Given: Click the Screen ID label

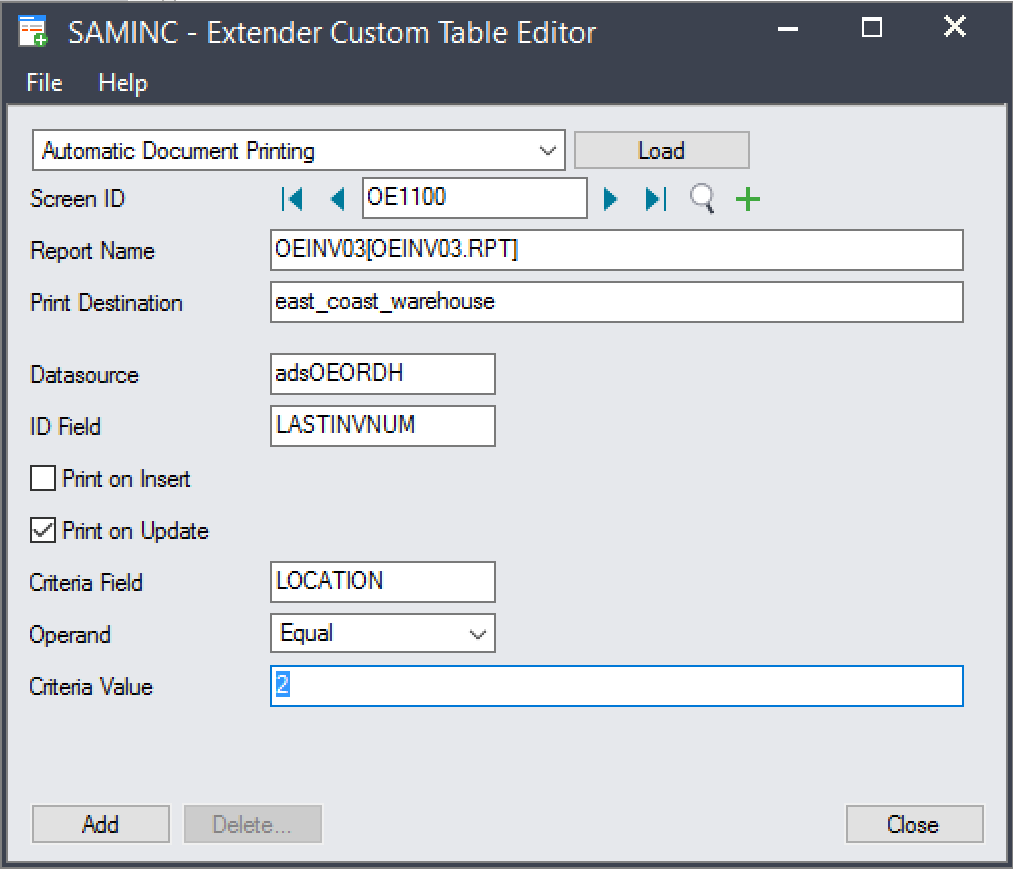Looking at the screenshot, I should coord(78,198).
